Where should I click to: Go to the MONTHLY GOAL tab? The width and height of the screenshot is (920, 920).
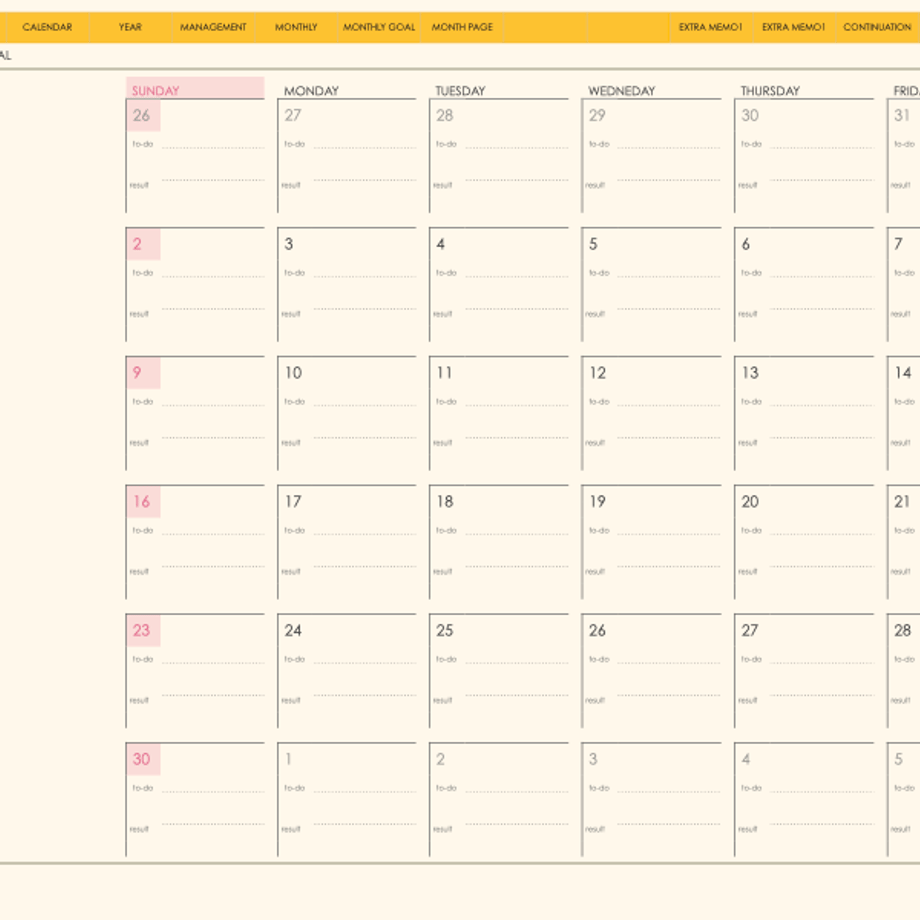pos(379,27)
